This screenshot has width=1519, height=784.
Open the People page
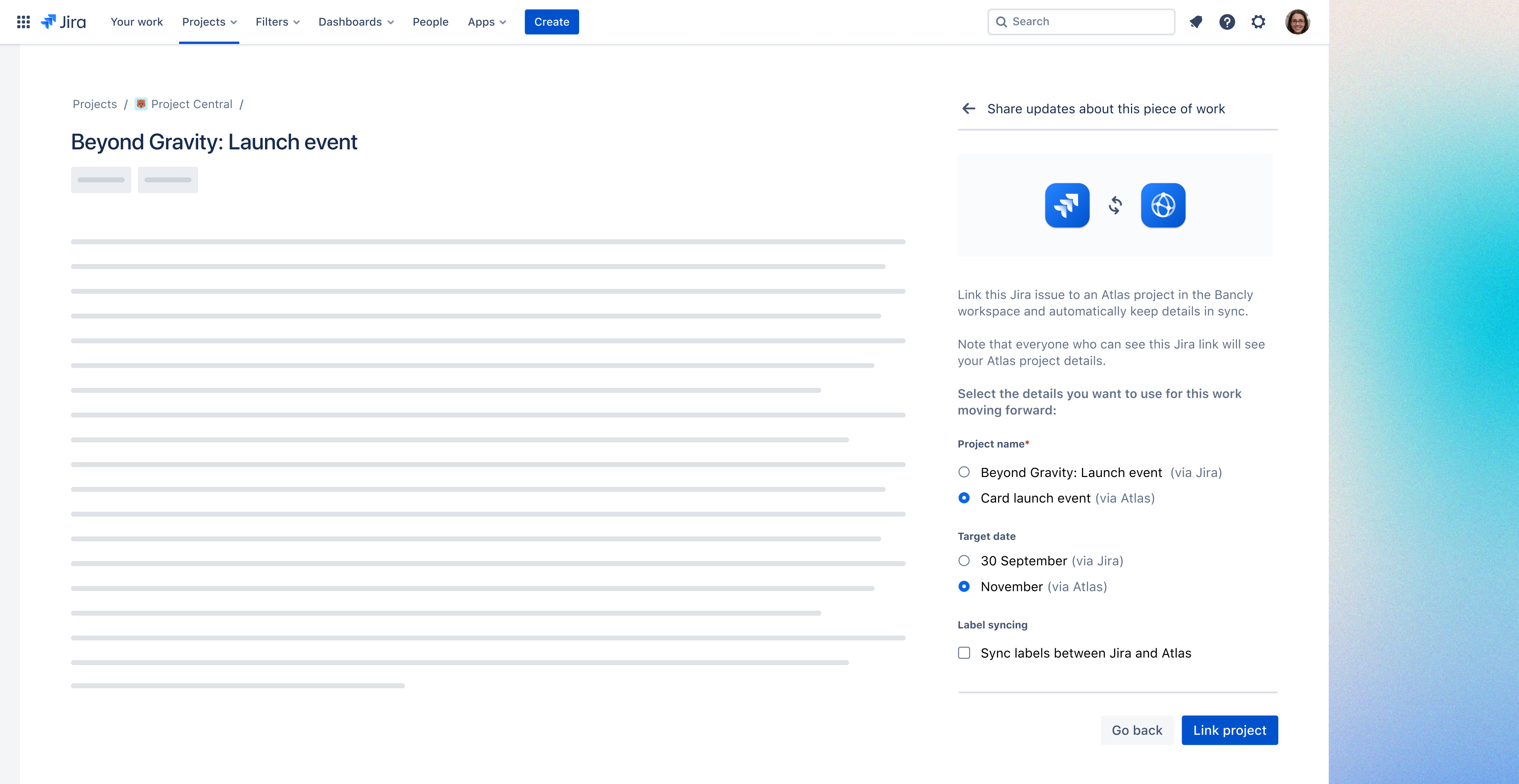[431, 22]
